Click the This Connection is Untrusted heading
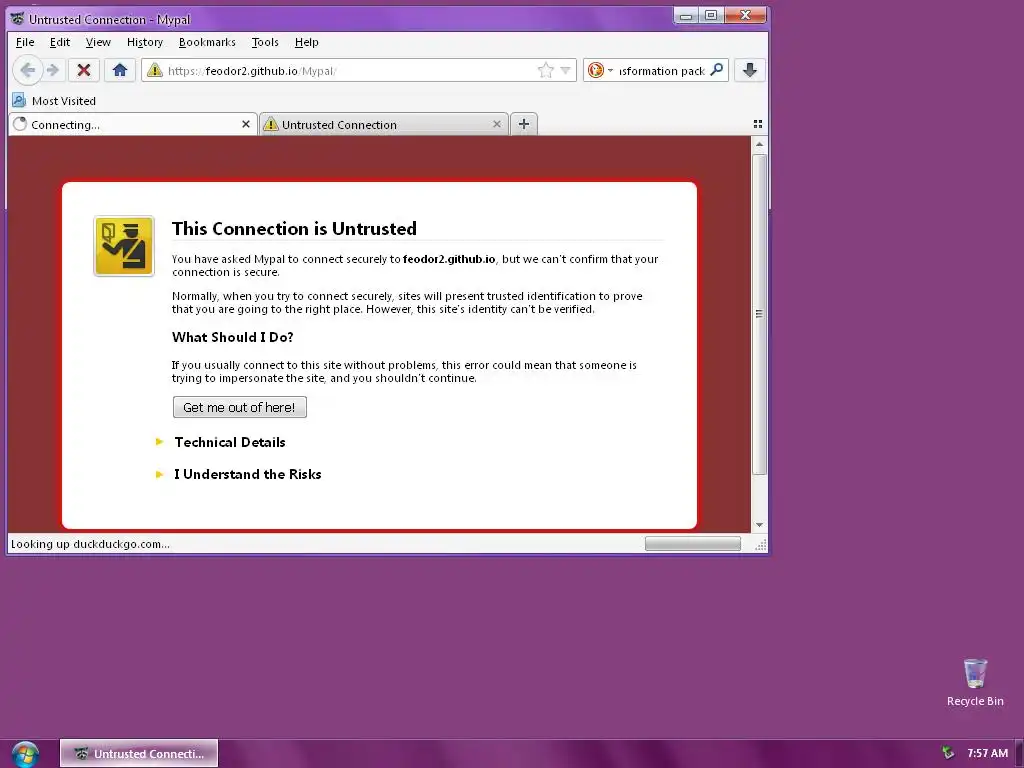This screenshot has height=768, width=1024. click(294, 229)
